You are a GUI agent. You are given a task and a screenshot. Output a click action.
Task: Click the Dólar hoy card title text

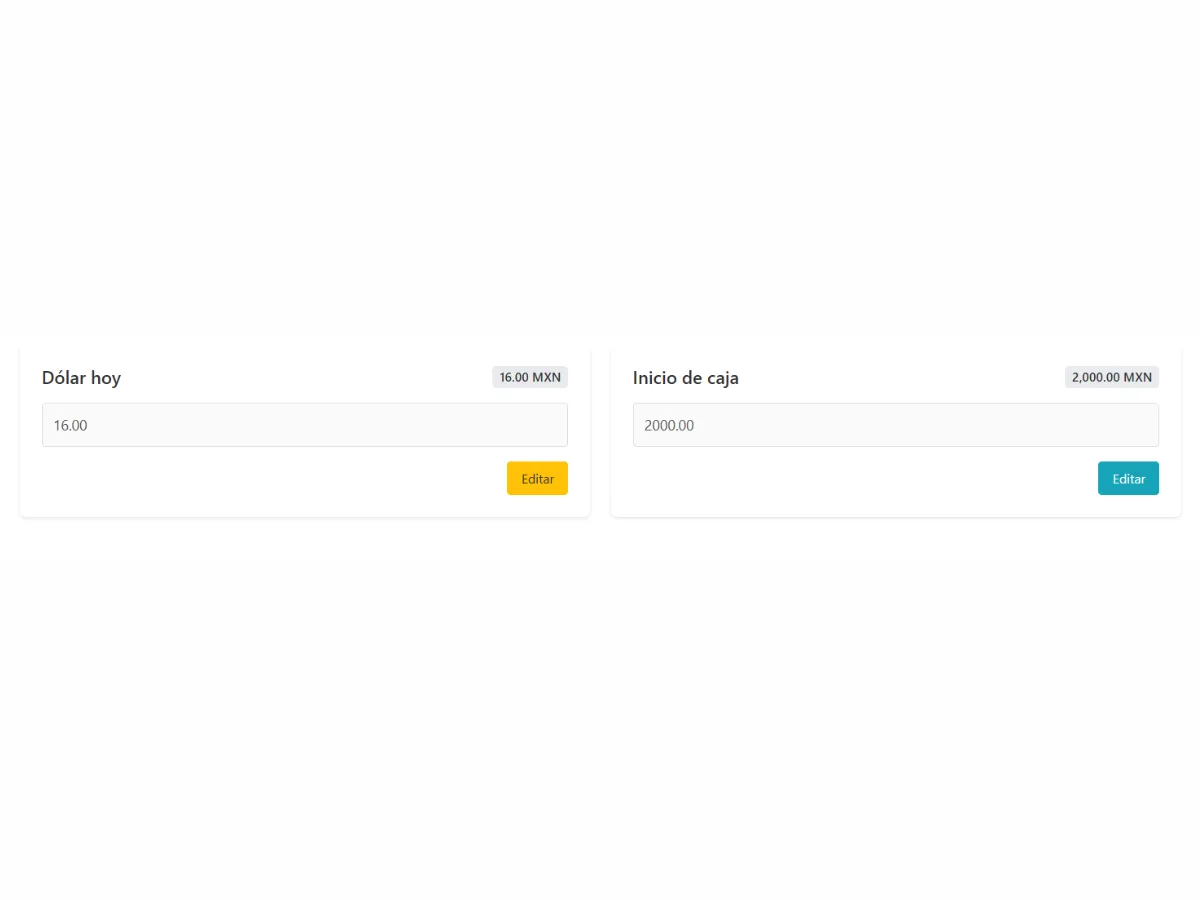pyautogui.click(x=81, y=378)
